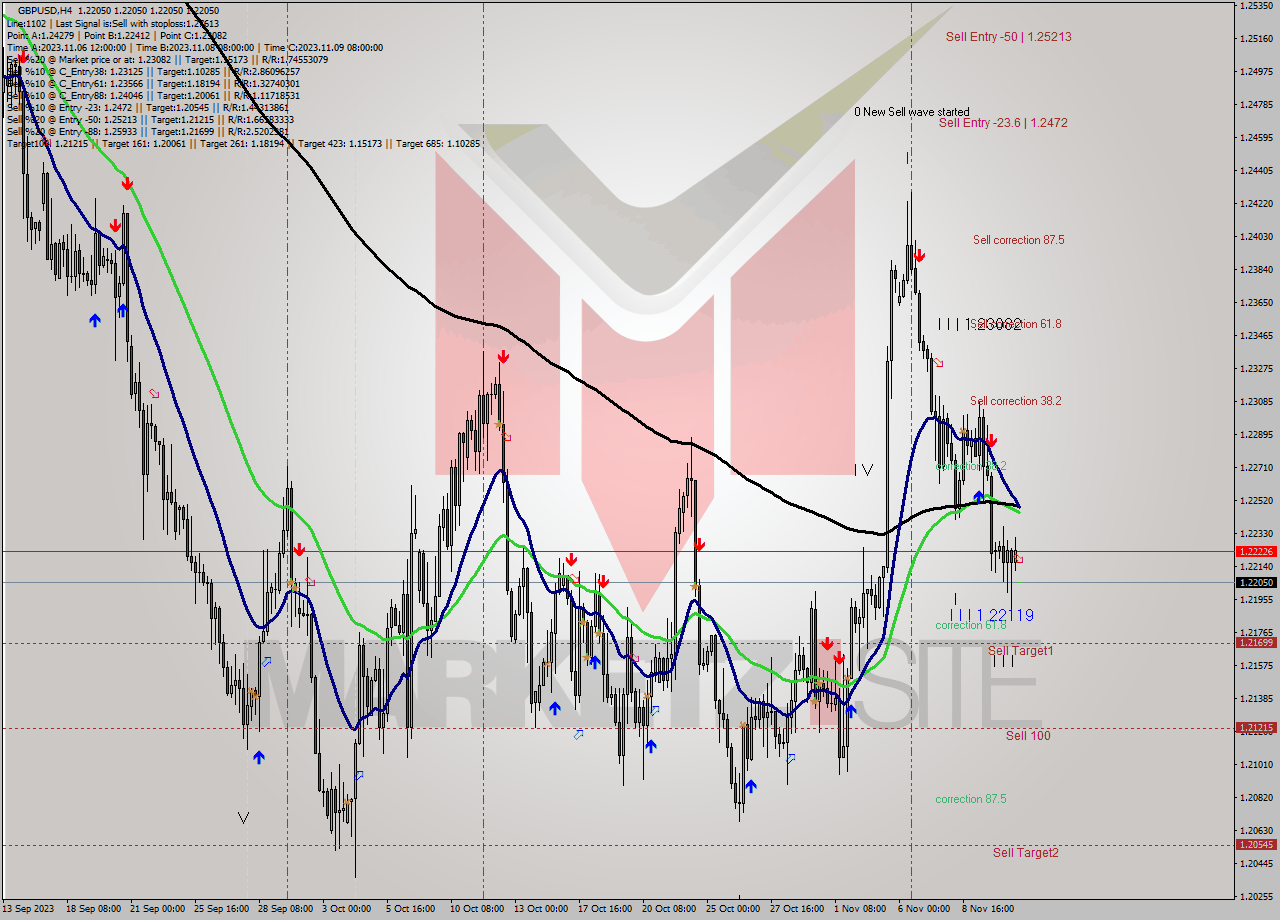The image size is (1280, 920).
Task: Click the '20 Oct 08:00' date on time axis
Action: [x=669, y=909]
